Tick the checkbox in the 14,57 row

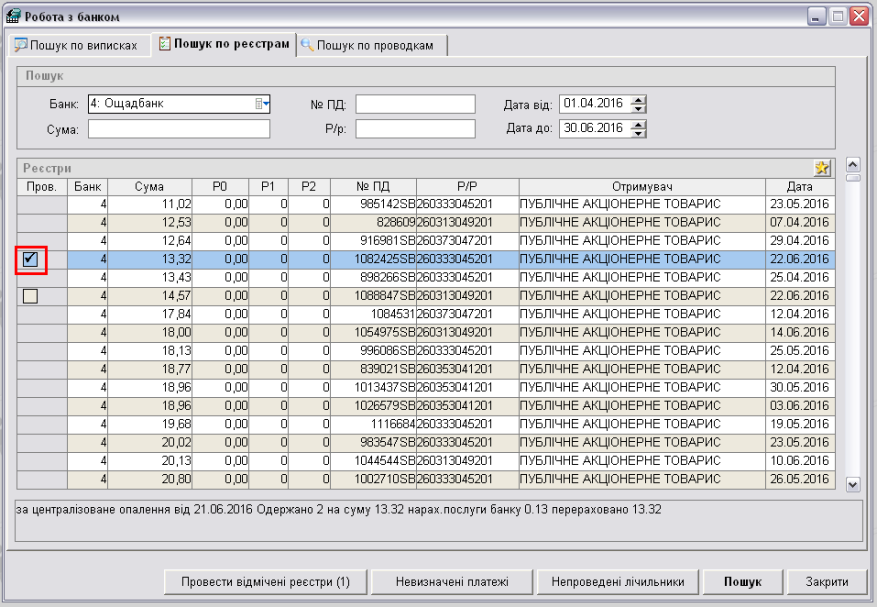31,295
